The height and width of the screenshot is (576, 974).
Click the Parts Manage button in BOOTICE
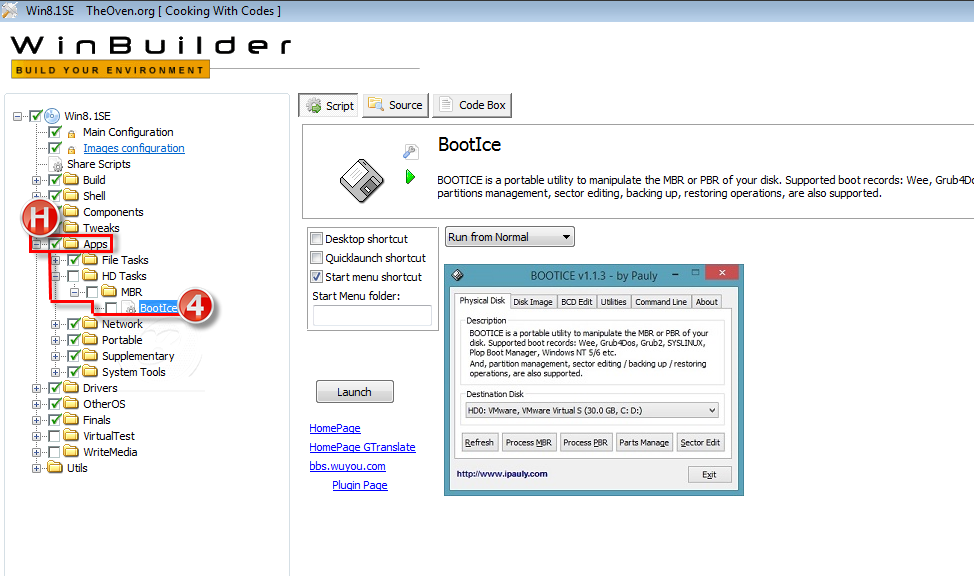click(x=644, y=442)
